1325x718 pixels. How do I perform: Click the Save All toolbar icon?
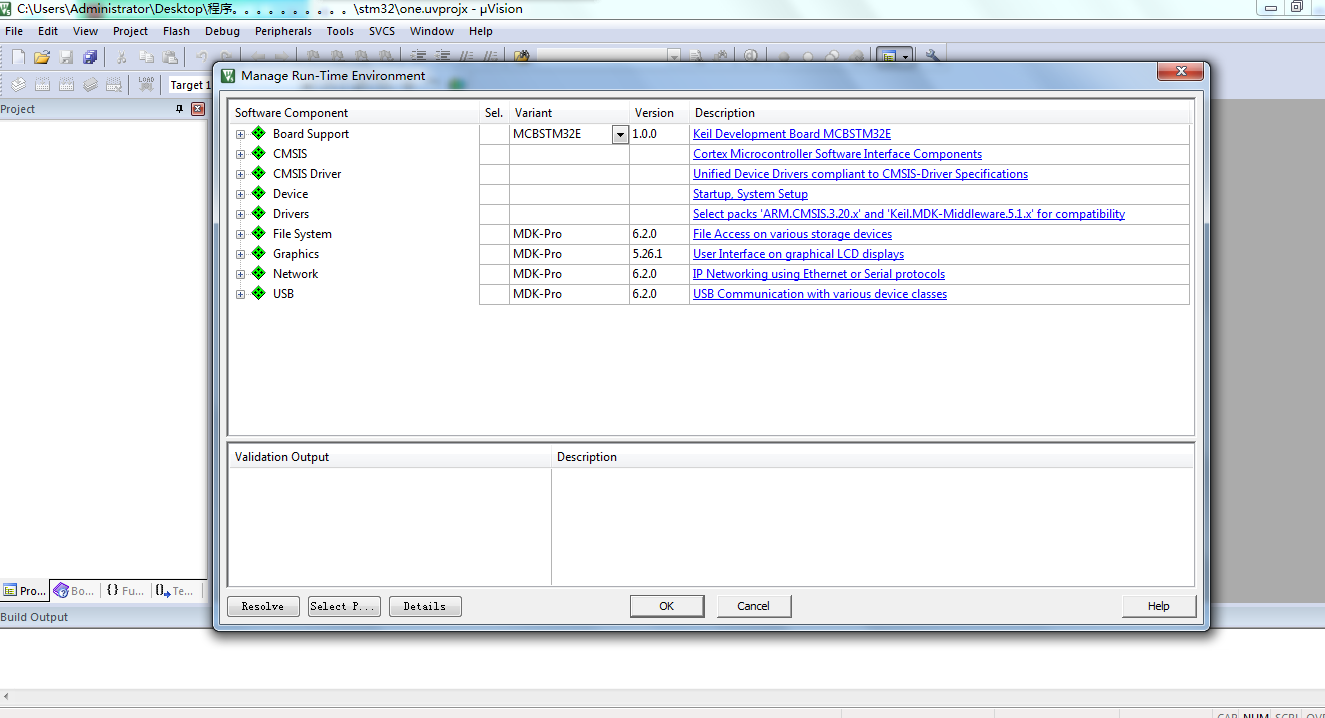tap(91, 57)
